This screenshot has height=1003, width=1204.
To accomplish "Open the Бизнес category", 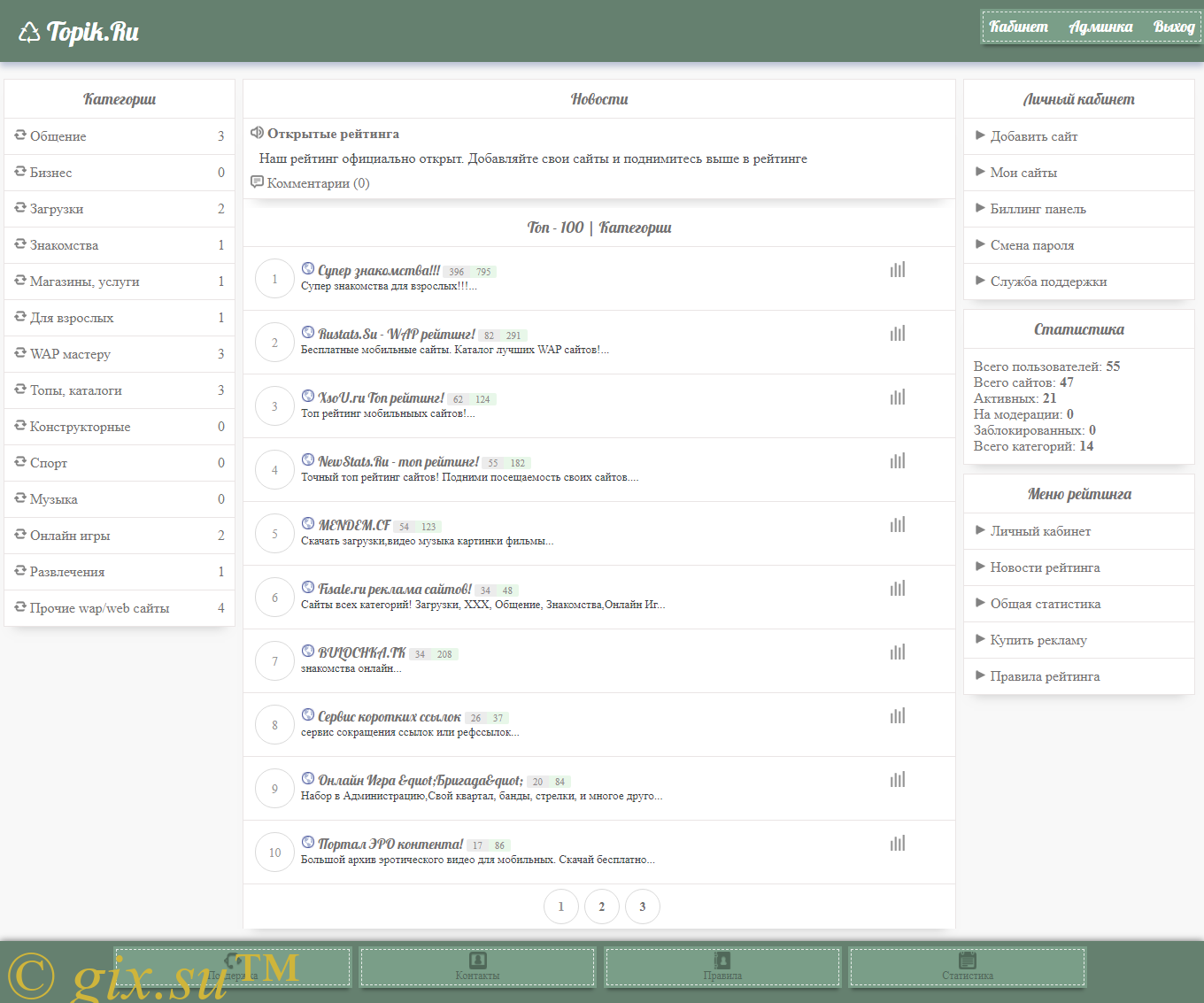I will (x=120, y=173).
